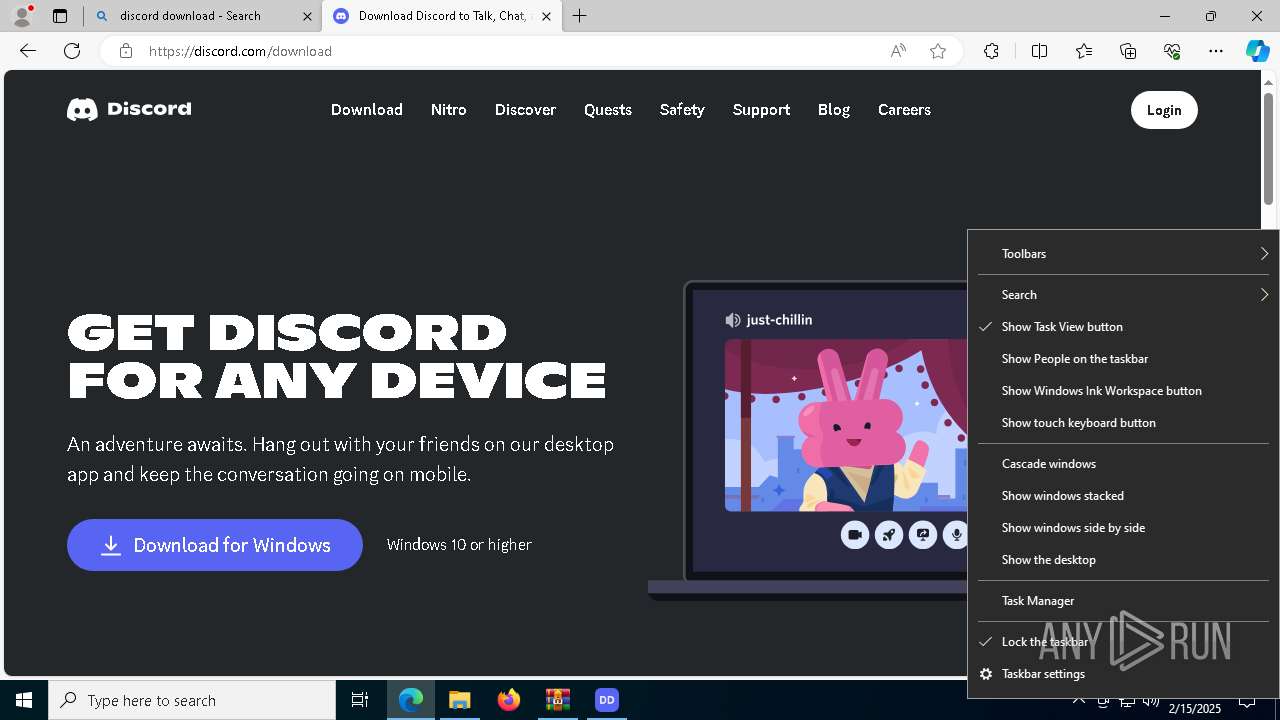Open Edge Settings and more menu
Screen dimensions: 1280x720
point(1216,51)
